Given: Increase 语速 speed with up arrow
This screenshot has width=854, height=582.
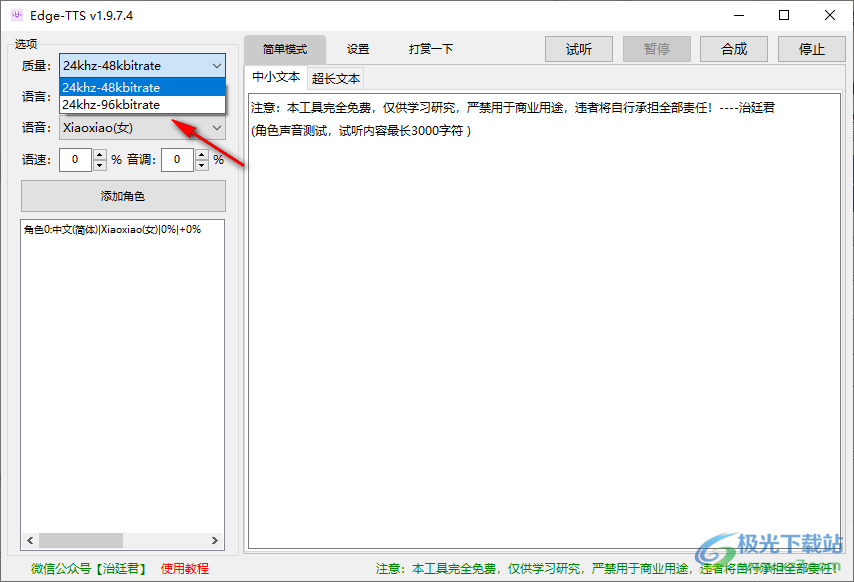Looking at the screenshot, I should (100, 155).
